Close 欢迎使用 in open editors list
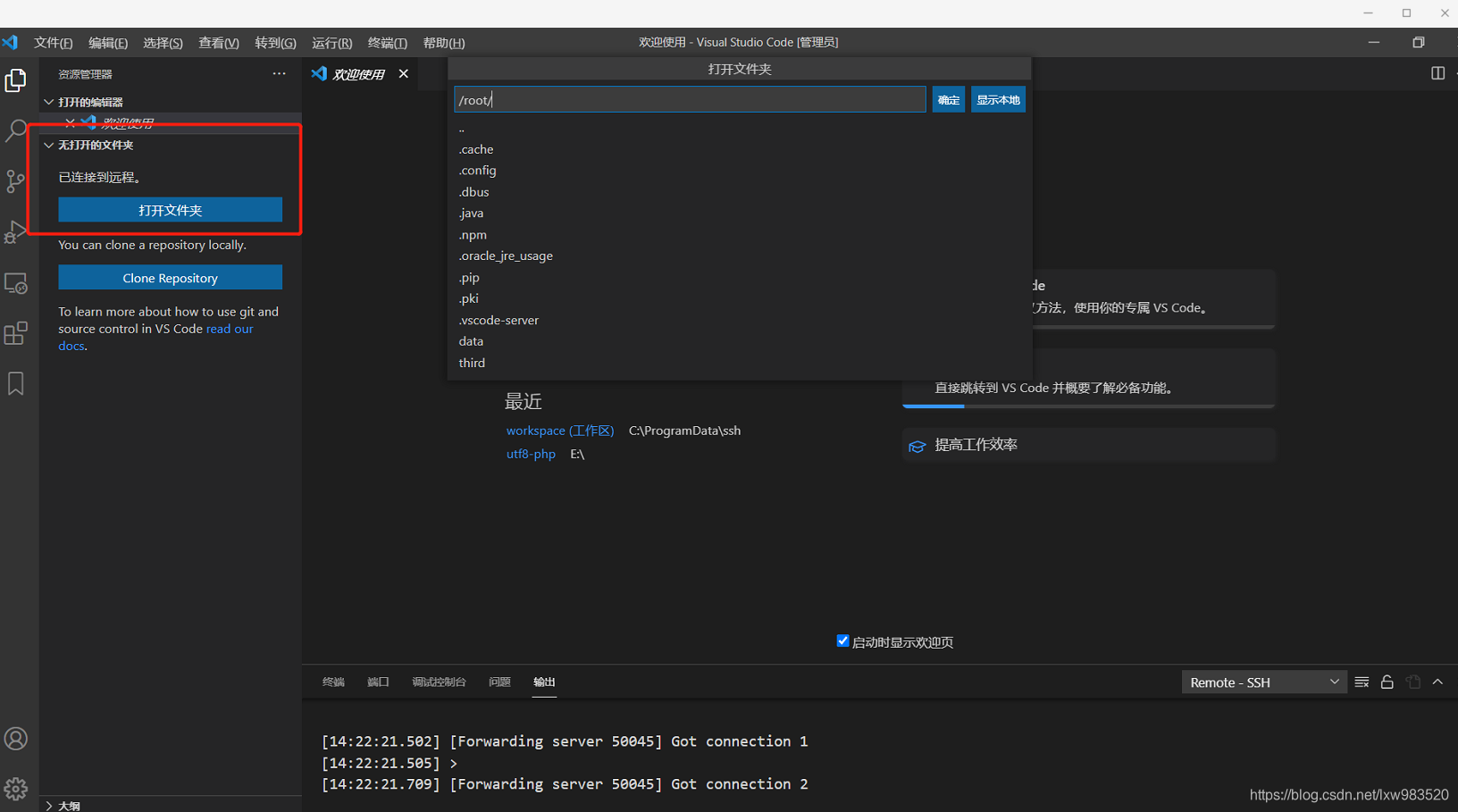 pyautogui.click(x=70, y=123)
